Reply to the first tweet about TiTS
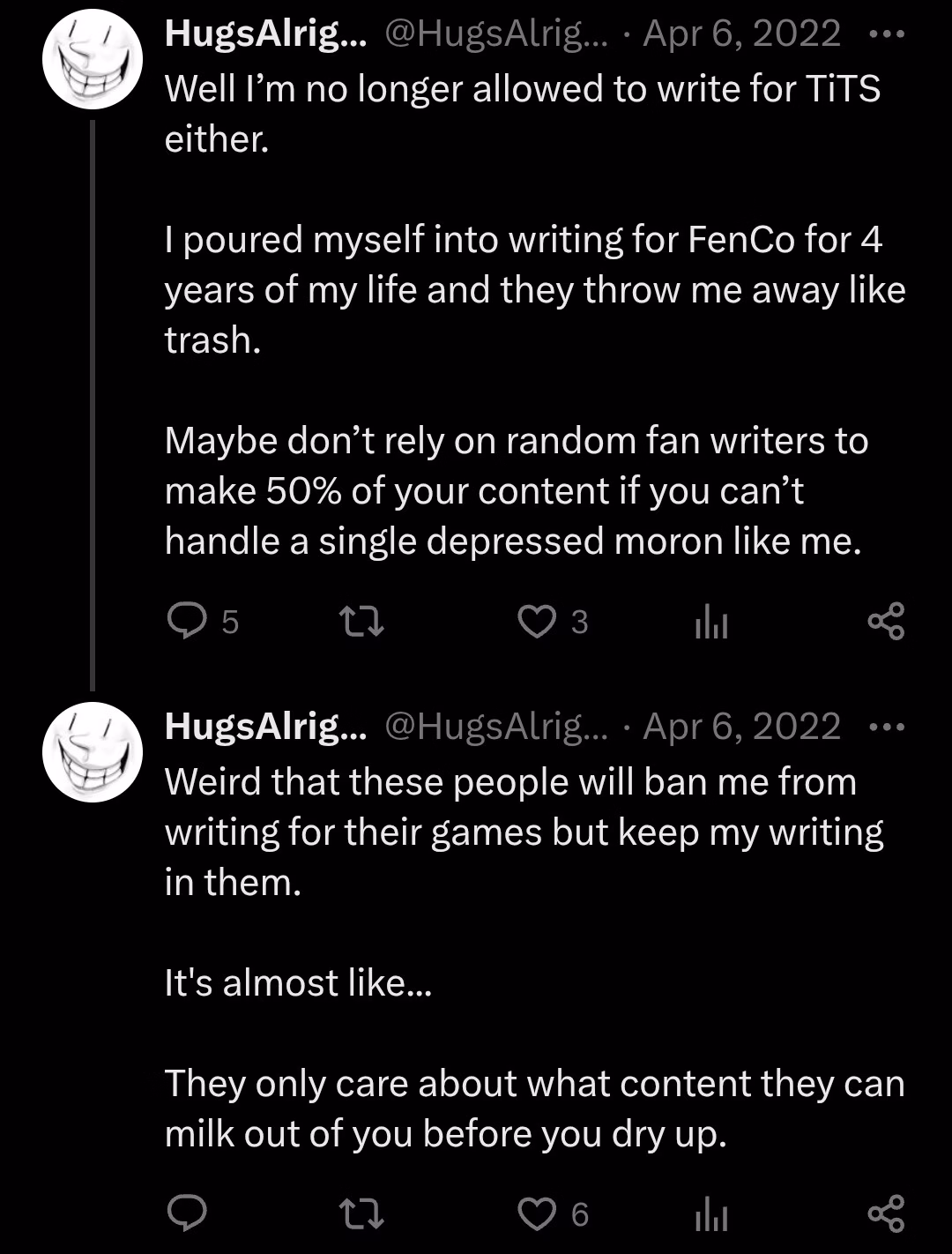The image size is (952, 1254). [x=187, y=622]
